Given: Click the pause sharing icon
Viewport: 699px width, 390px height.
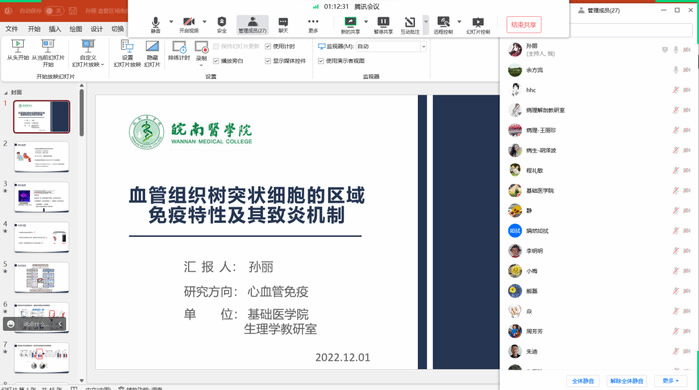Looking at the screenshot, I should tap(383, 25).
